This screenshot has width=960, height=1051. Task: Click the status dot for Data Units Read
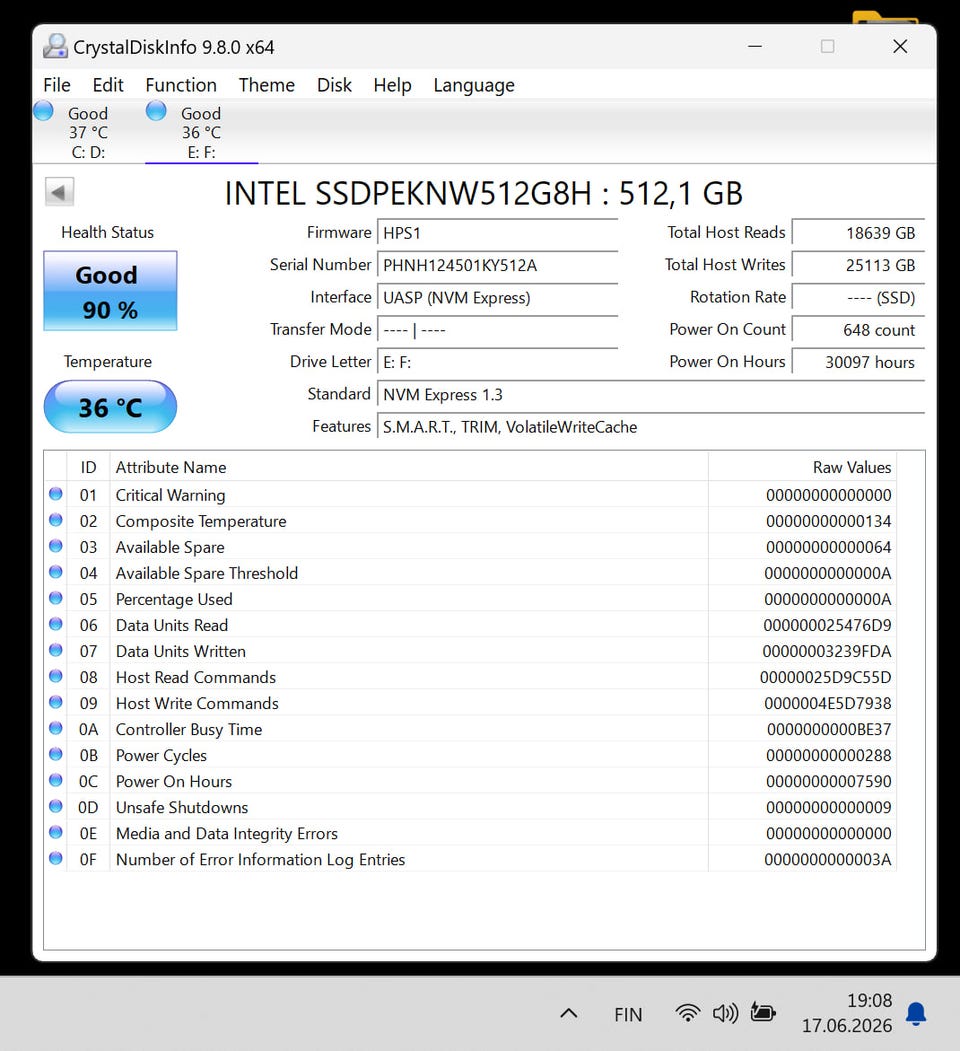pos(56,624)
